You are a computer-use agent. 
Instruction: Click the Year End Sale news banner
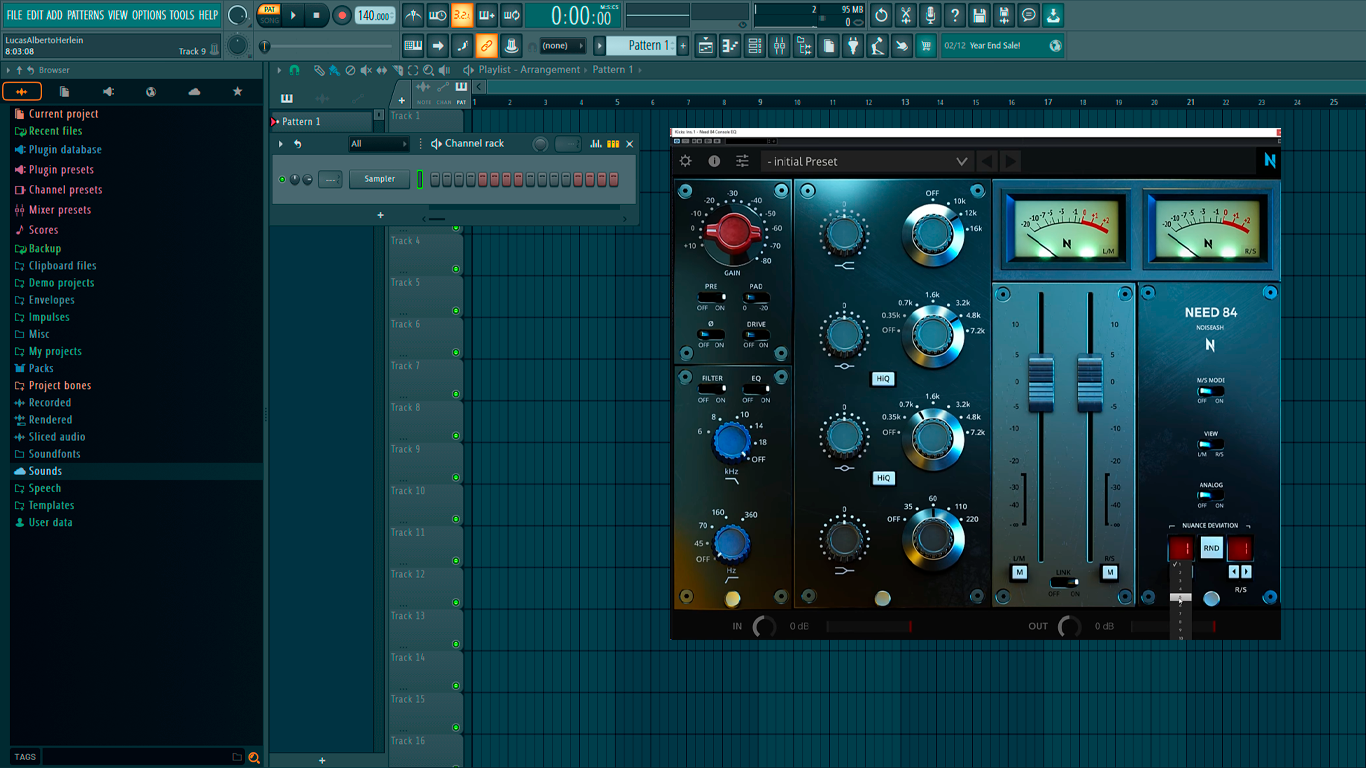pos(1003,45)
